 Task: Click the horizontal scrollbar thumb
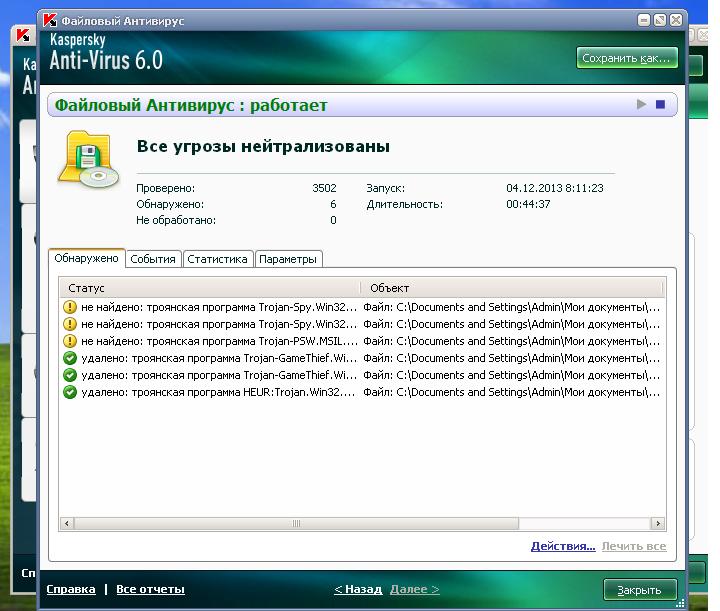[296, 523]
